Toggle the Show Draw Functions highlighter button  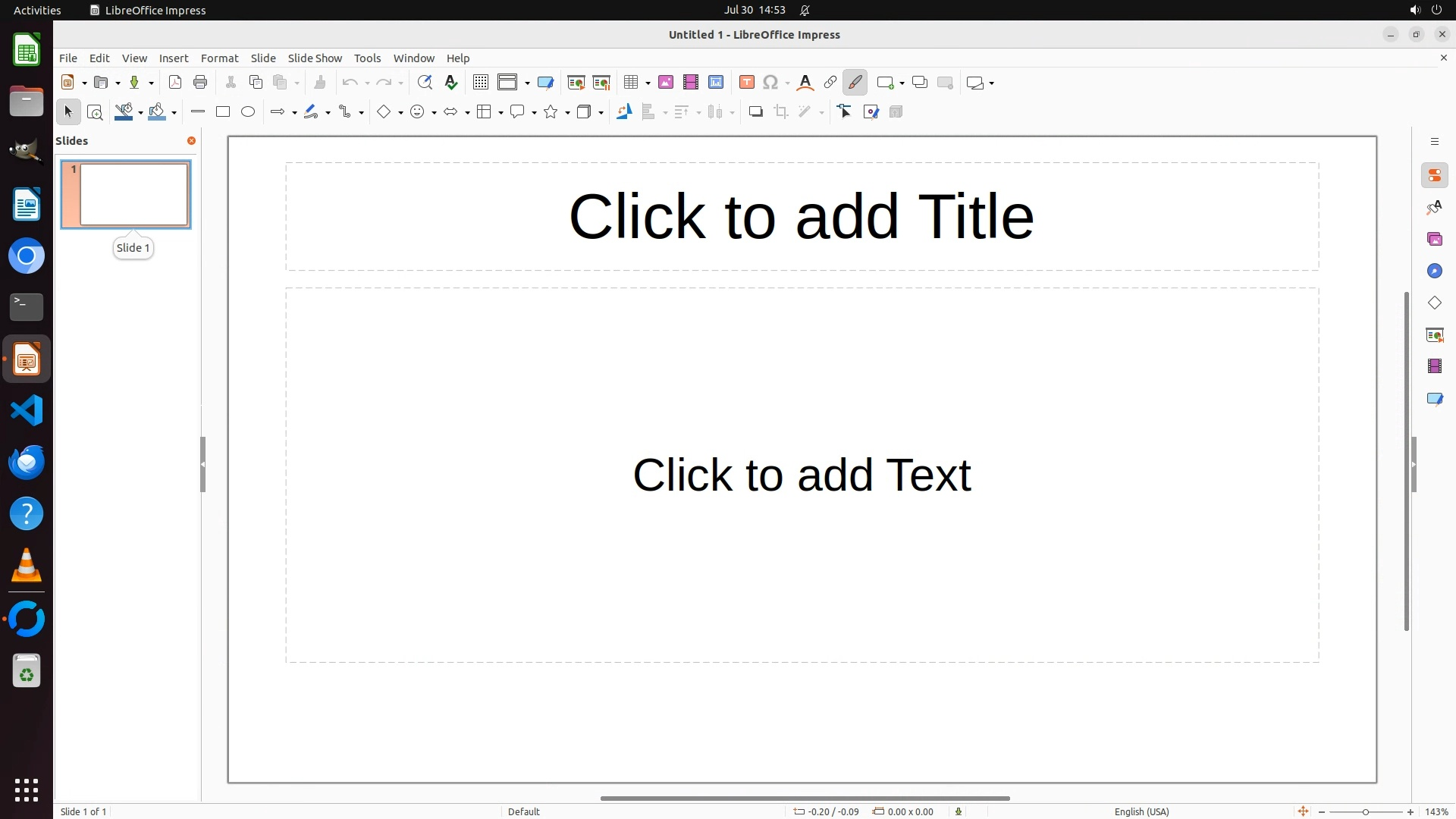tap(855, 83)
